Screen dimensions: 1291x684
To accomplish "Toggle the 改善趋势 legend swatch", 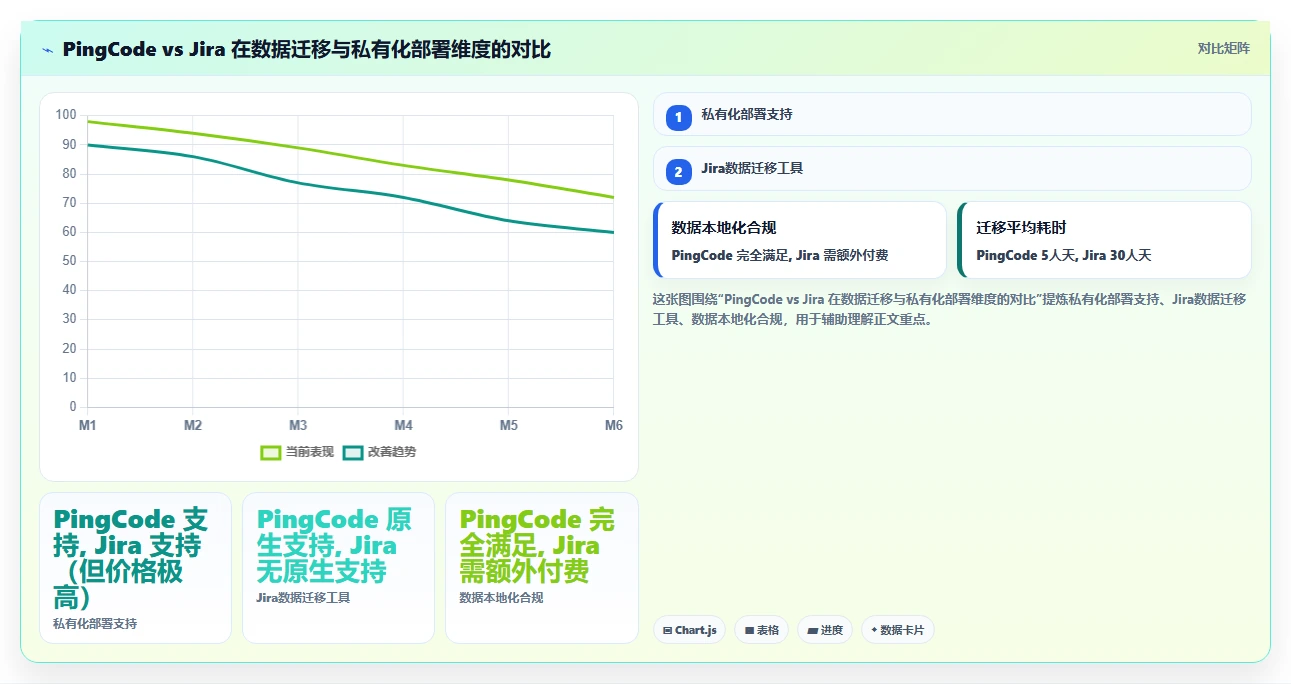I will [352, 452].
